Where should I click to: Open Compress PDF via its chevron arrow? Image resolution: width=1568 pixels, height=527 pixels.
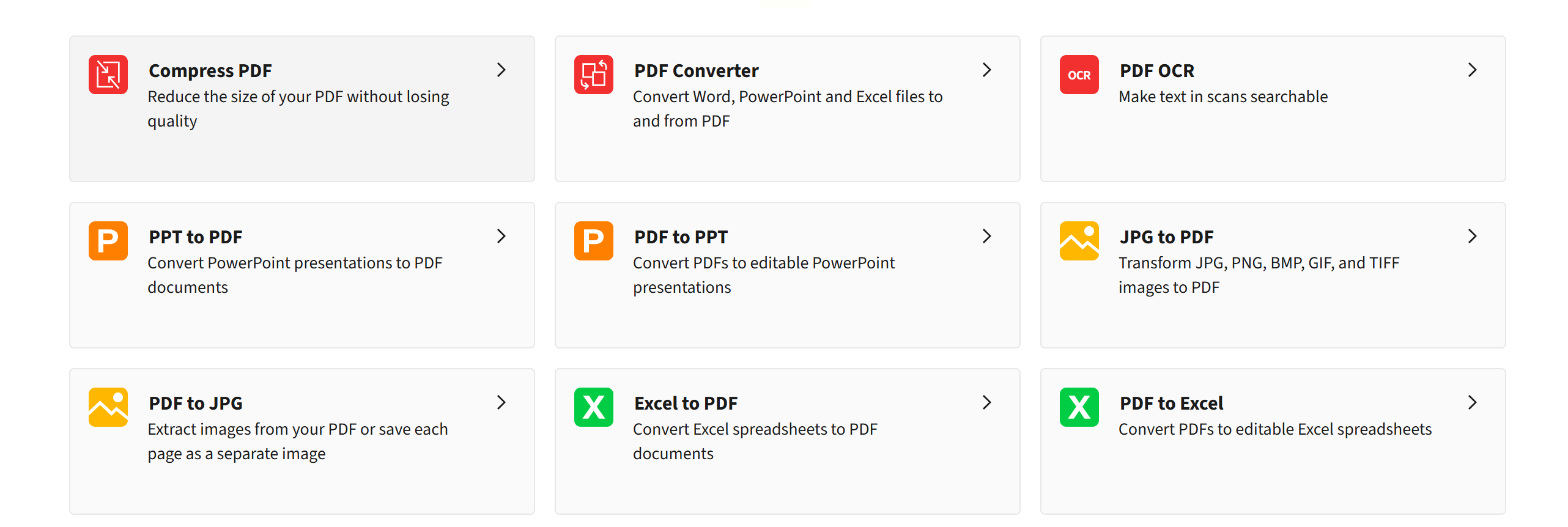point(501,70)
